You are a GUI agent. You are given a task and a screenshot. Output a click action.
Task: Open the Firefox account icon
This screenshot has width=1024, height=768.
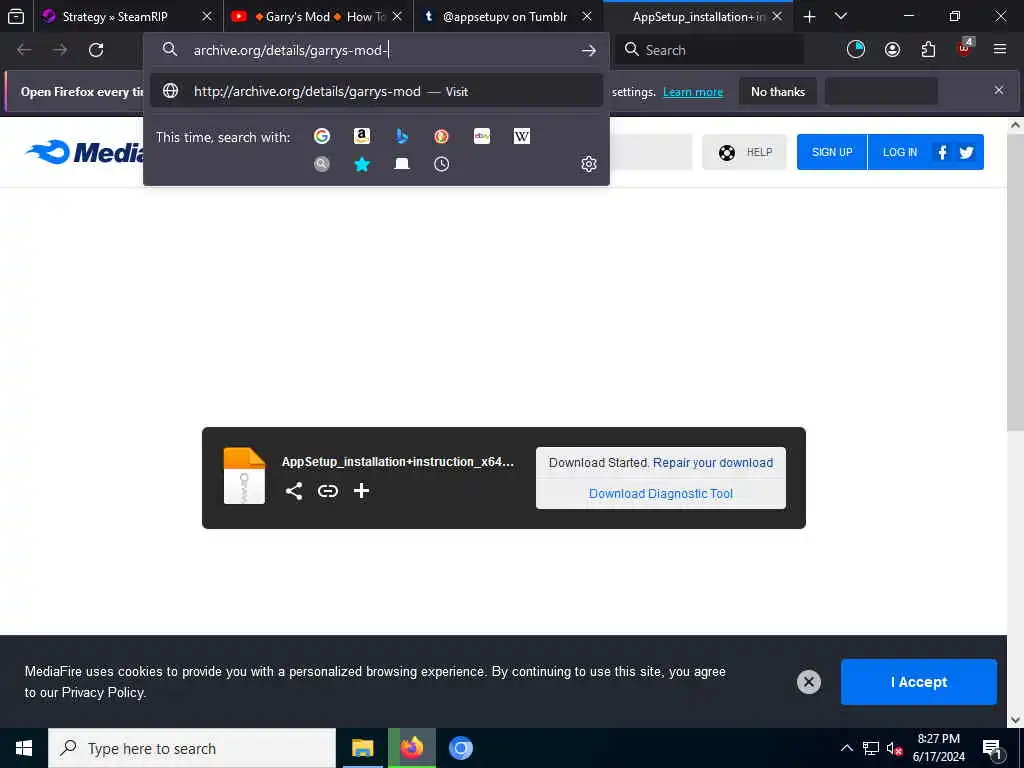[892, 50]
